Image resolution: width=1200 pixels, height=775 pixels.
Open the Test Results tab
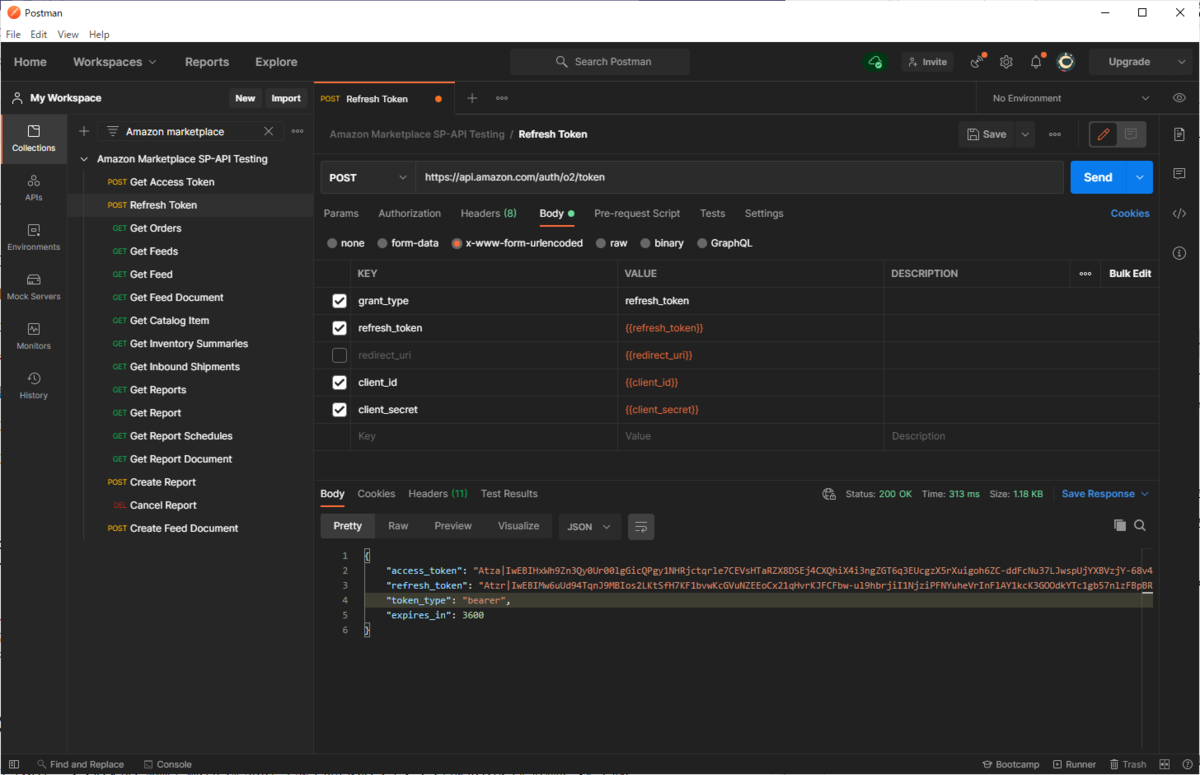509,494
